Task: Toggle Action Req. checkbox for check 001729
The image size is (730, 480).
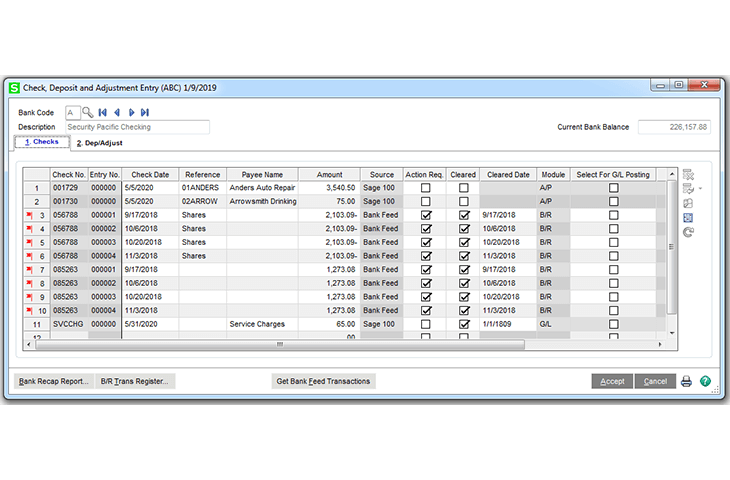Action: pos(426,188)
